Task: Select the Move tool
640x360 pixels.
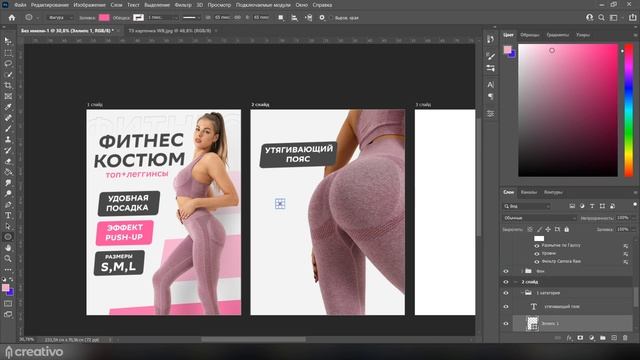Action: click(8, 41)
